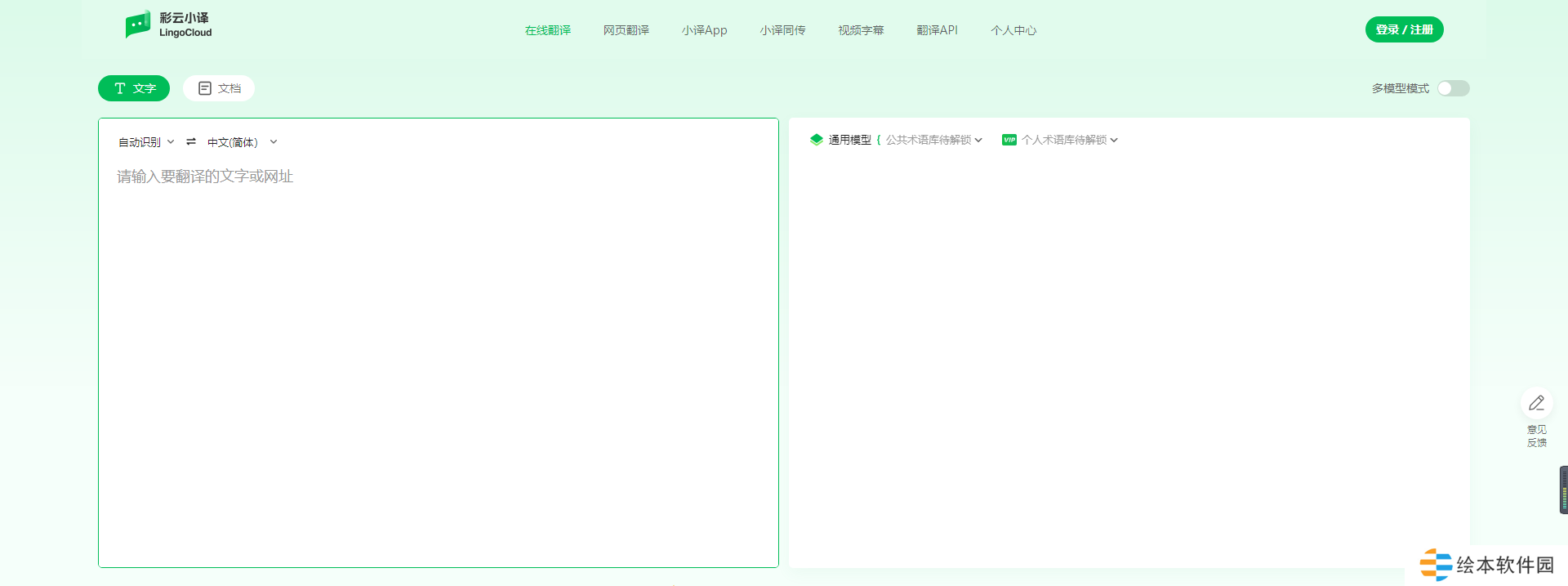Screen dimensions: 1568x586
Task: Select 视频字幕 in the top navigation
Action: coord(861,30)
